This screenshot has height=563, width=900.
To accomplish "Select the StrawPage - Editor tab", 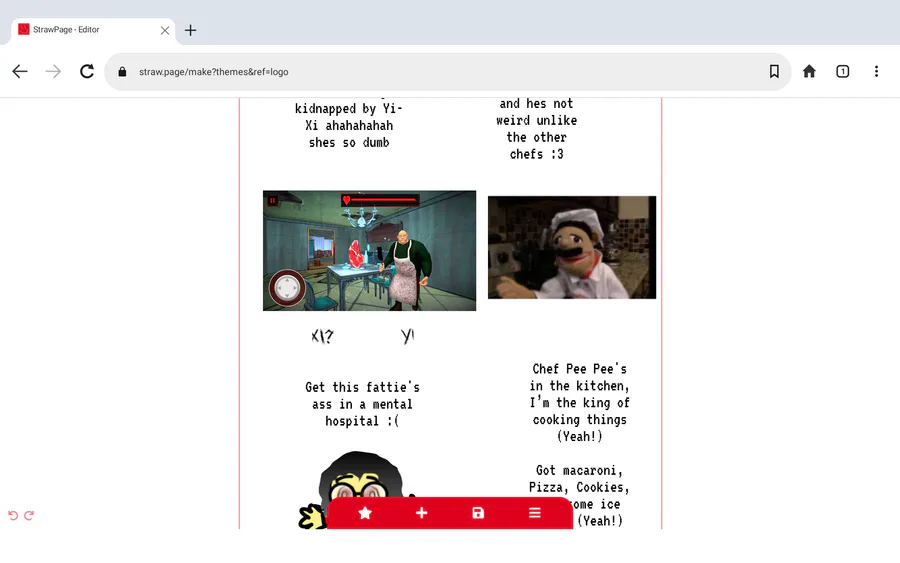I will pos(92,30).
